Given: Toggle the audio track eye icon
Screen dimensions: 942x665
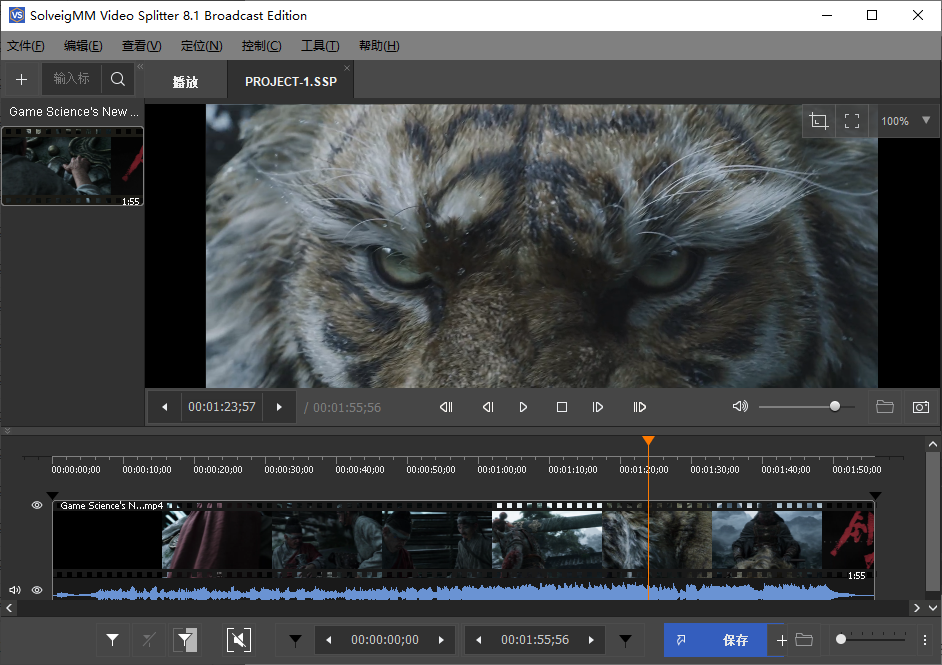Looking at the screenshot, I should (x=37, y=590).
